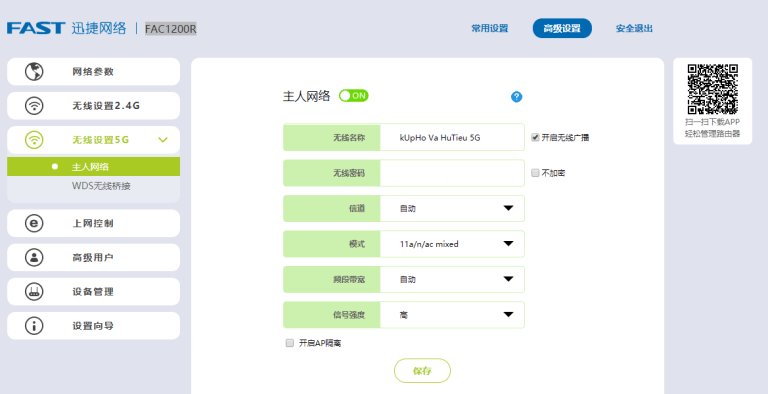Open the 信号强度 dropdown

(x=452, y=315)
